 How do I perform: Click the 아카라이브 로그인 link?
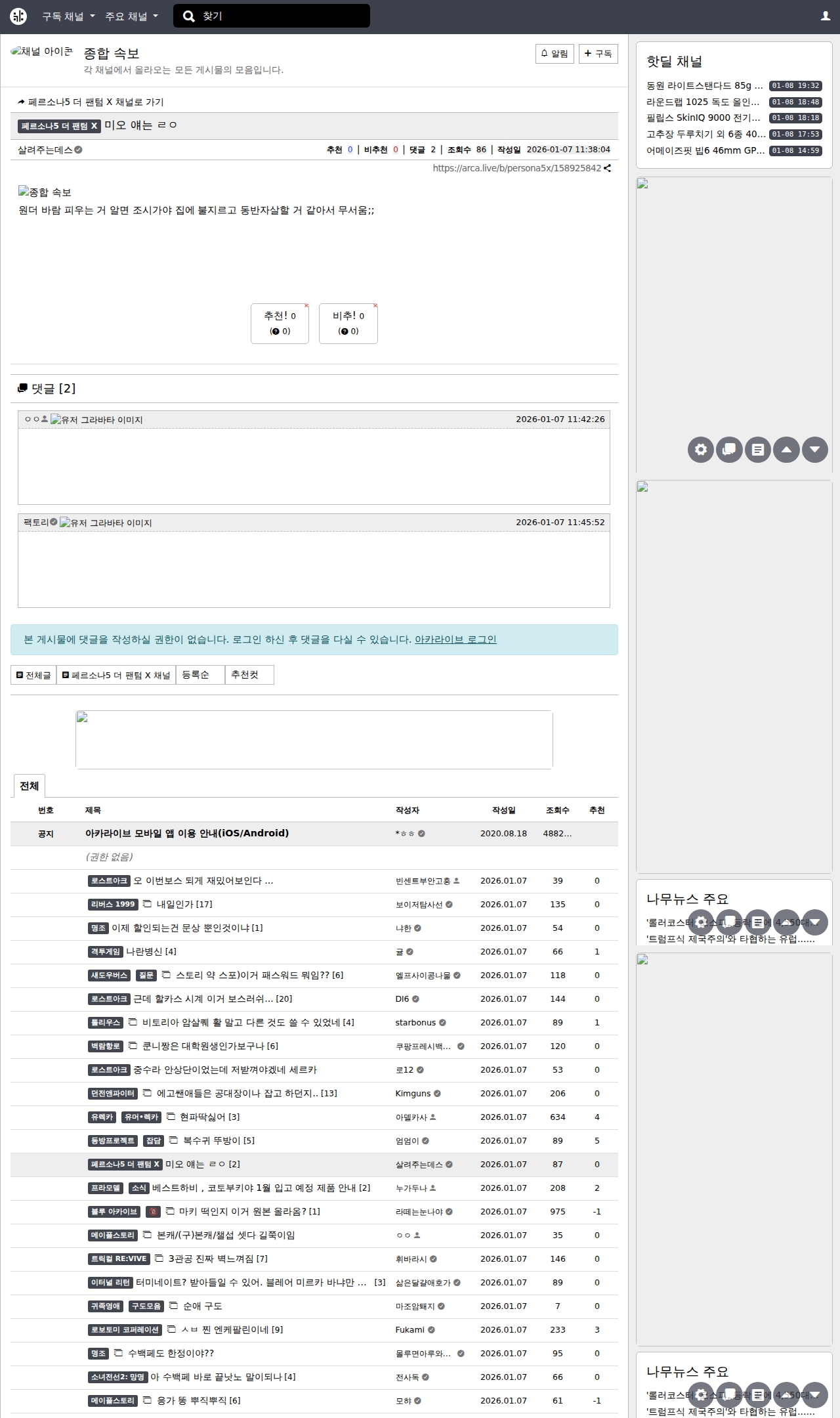[x=455, y=639]
